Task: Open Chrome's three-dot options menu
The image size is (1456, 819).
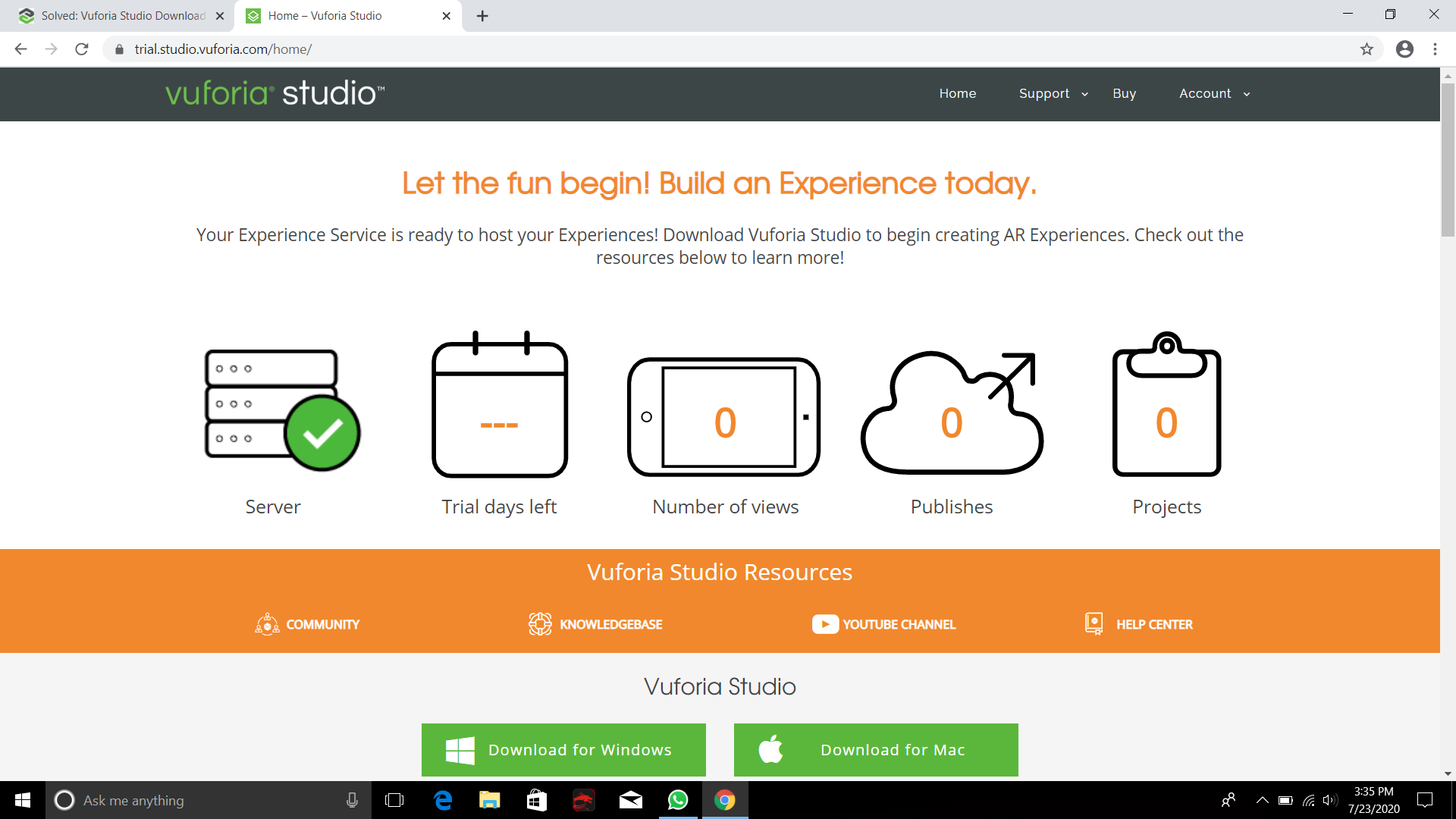Action: (x=1435, y=49)
